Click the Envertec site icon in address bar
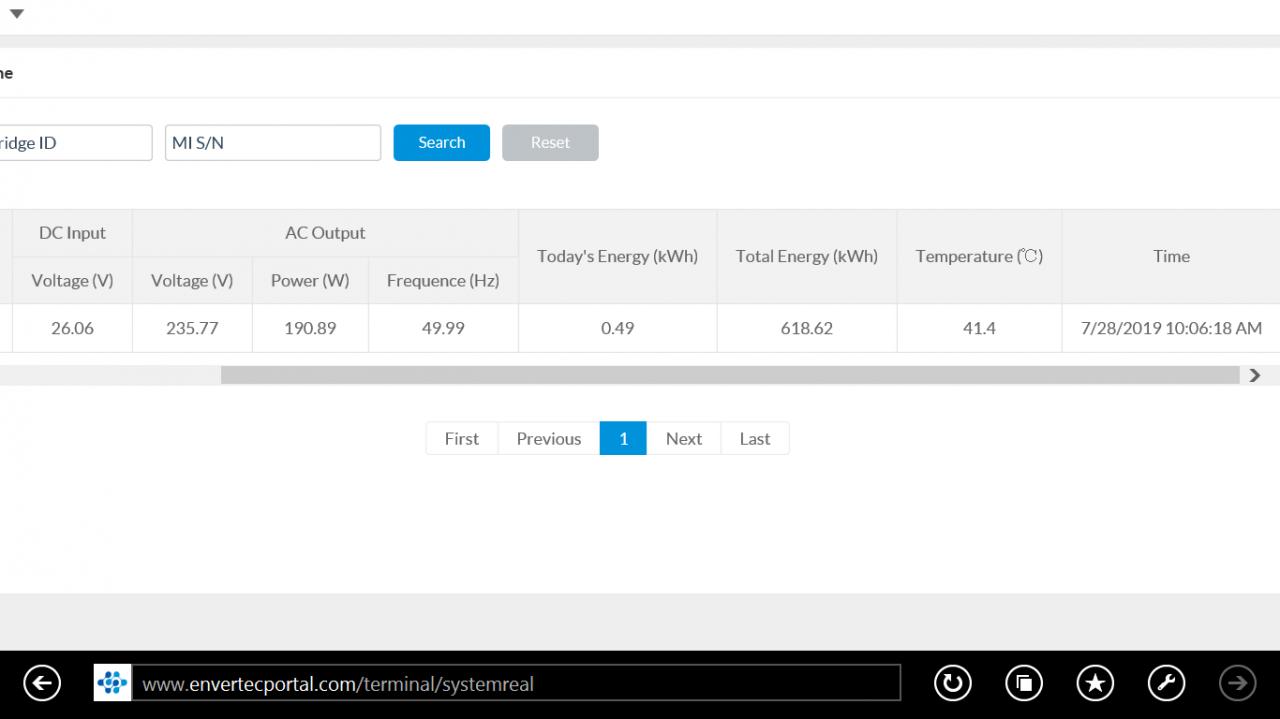The height and width of the screenshot is (719, 1280). [x=112, y=683]
